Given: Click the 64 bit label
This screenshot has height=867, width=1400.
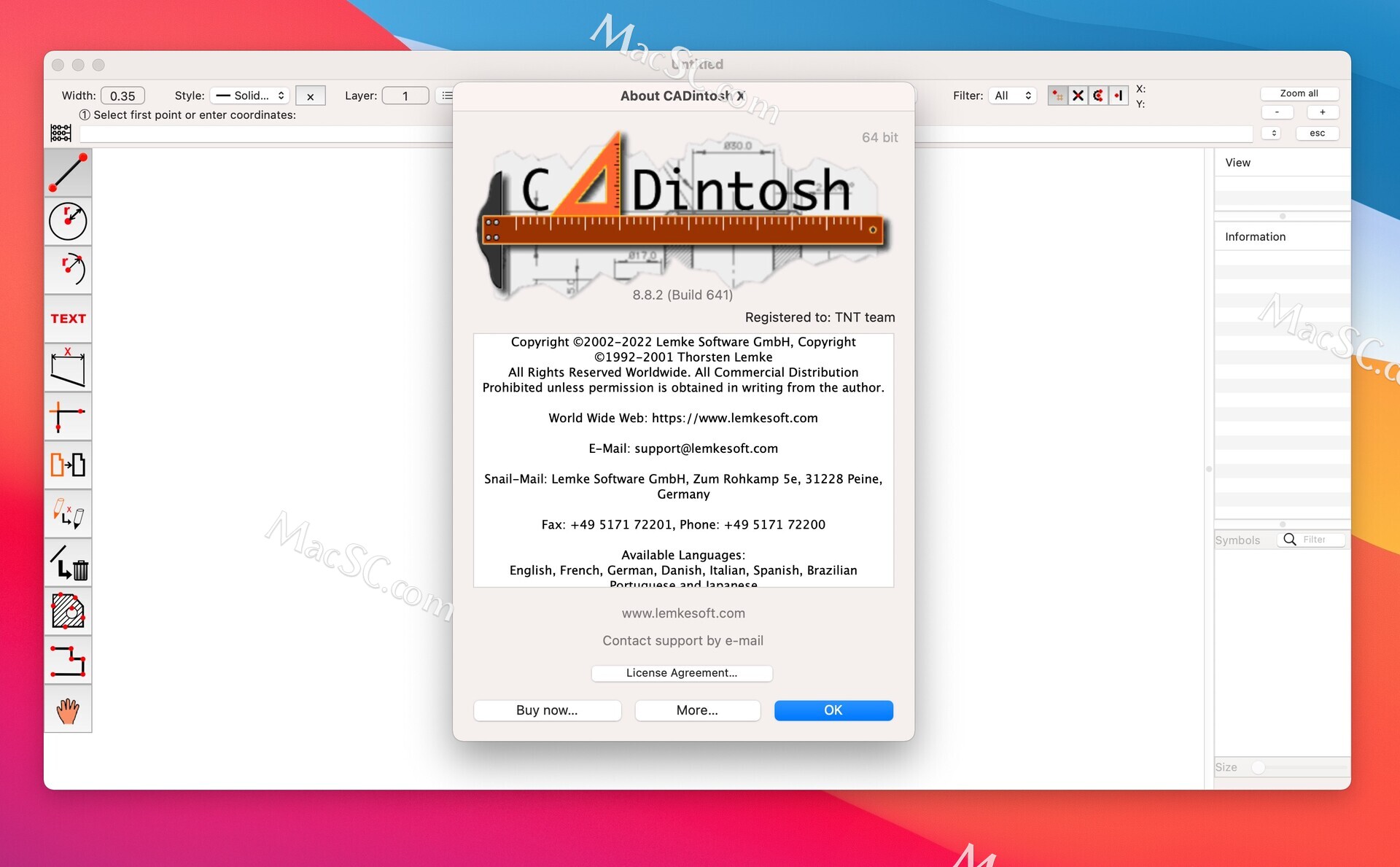Looking at the screenshot, I should pos(879,137).
